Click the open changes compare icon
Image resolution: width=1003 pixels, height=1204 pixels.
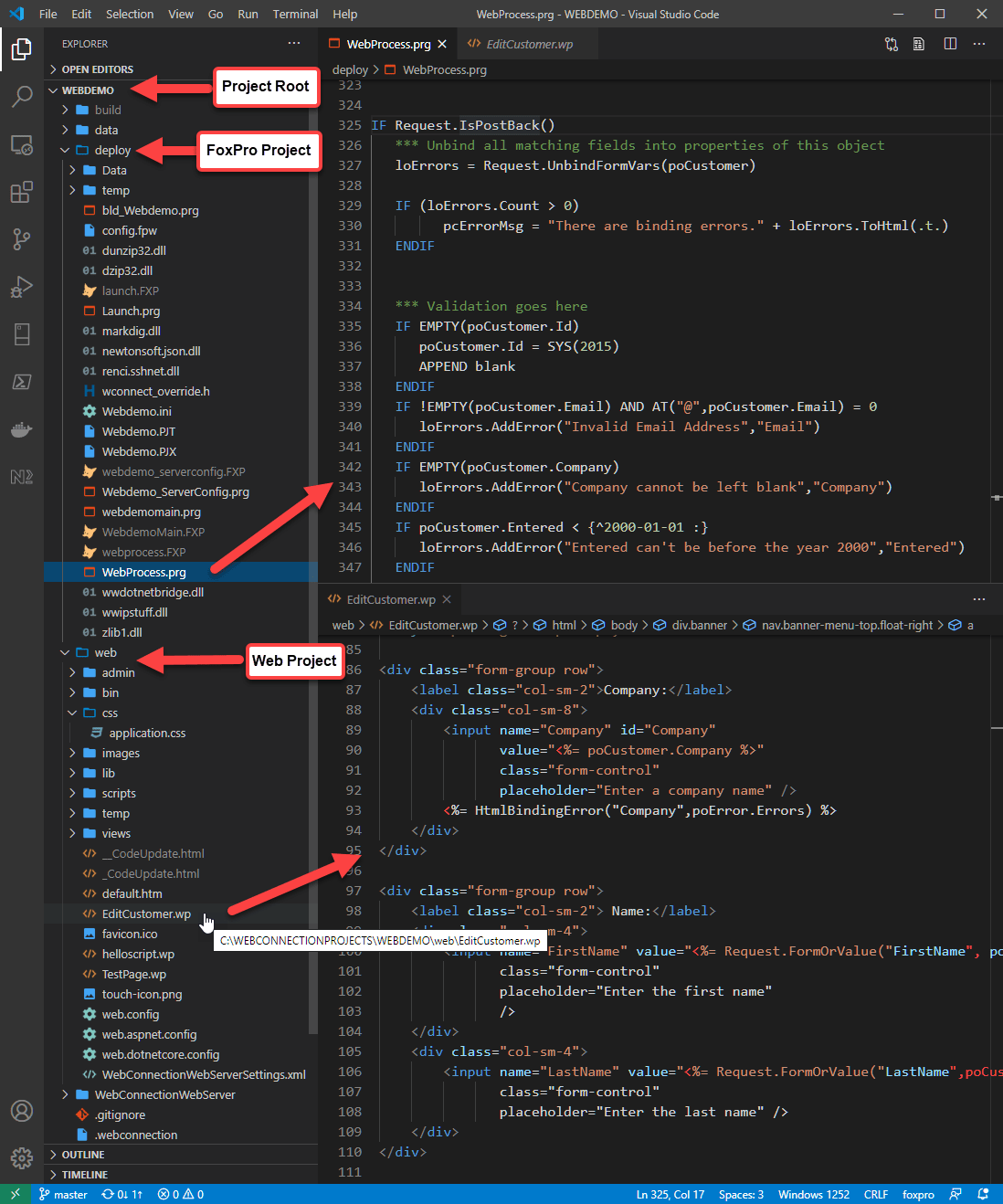pyautogui.click(x=892, y=44)
